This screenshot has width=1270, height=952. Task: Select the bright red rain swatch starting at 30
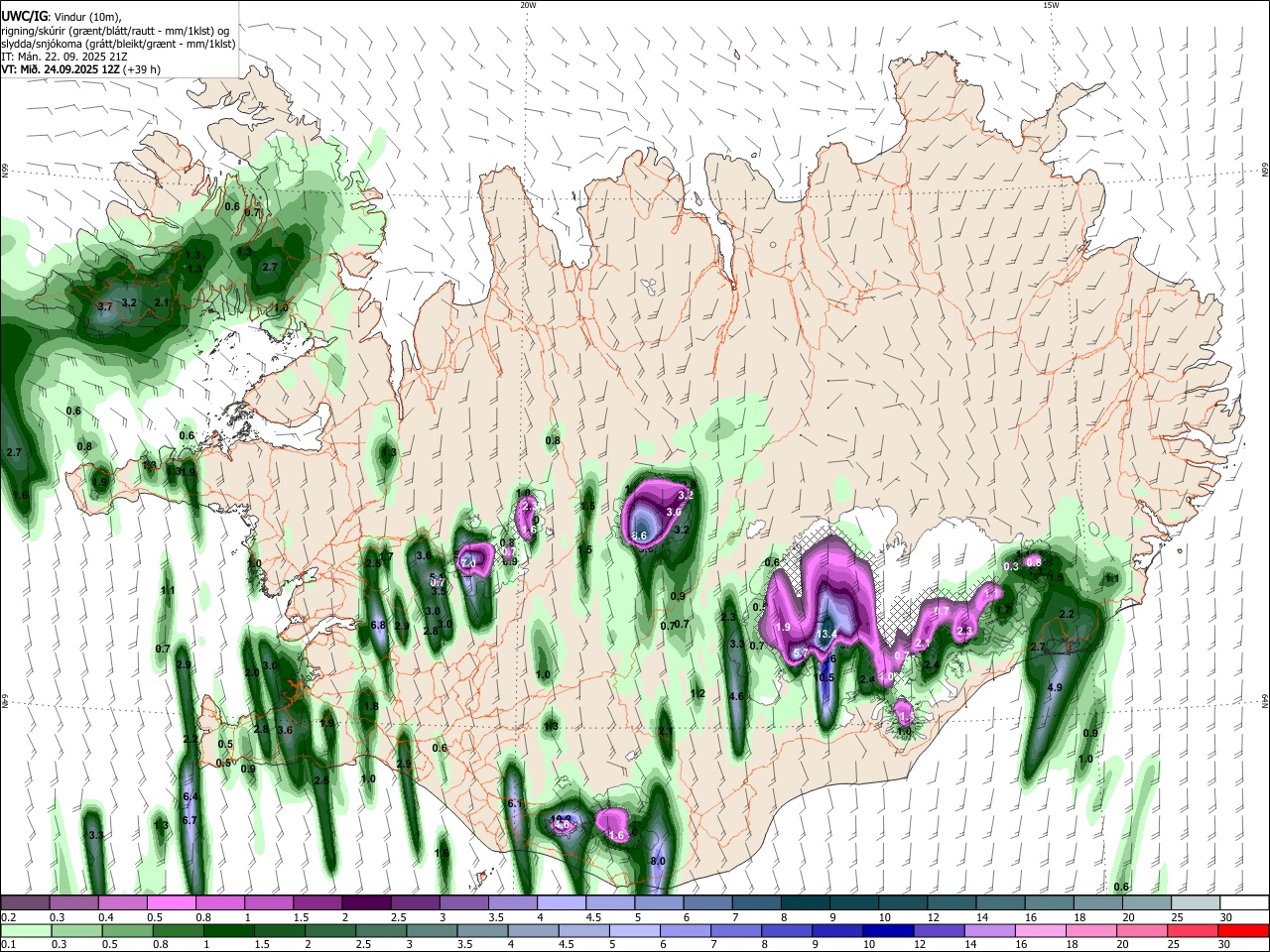coord(1244,930)
